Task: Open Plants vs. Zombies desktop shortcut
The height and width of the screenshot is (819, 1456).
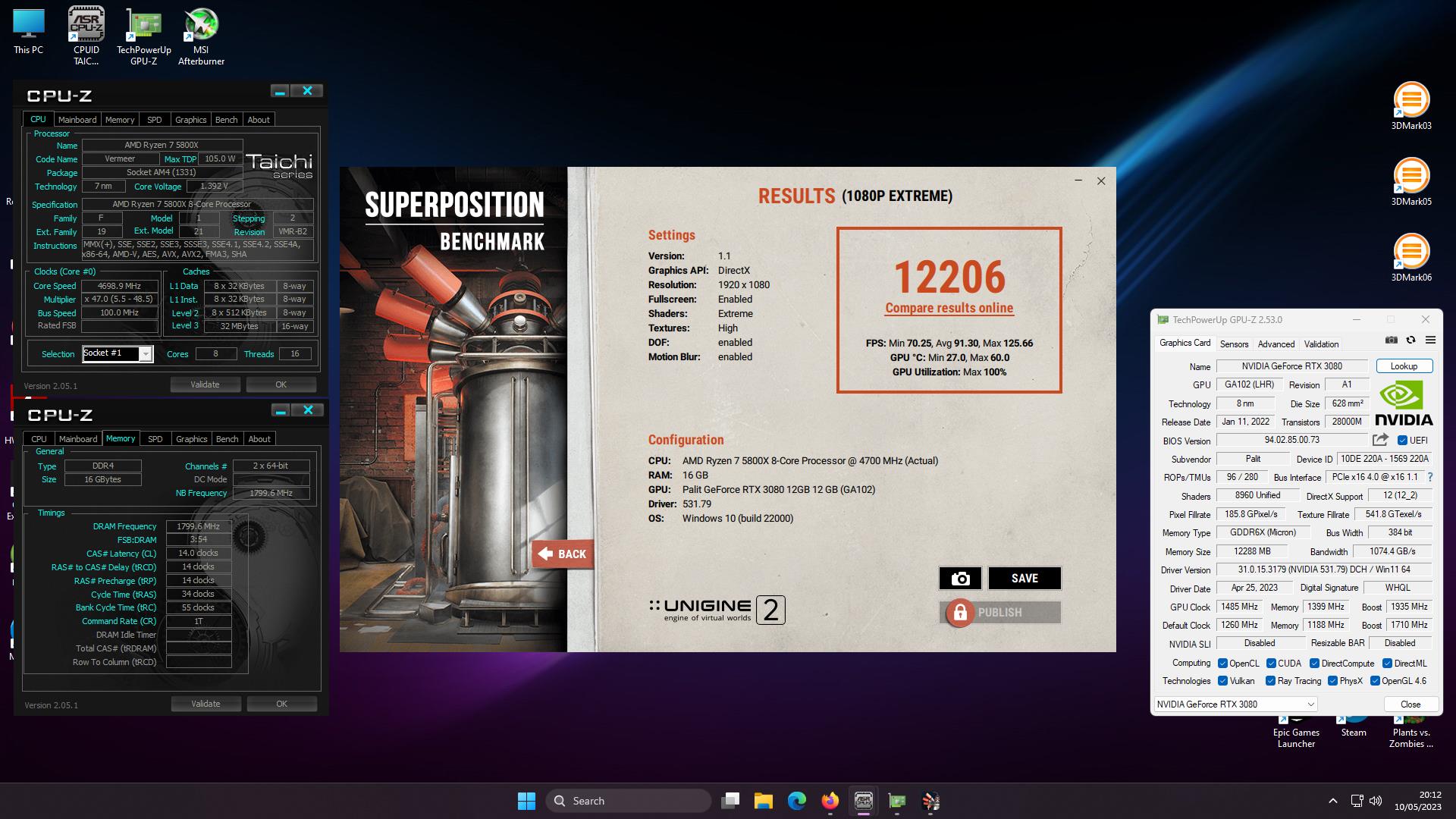Action: 1411,732
